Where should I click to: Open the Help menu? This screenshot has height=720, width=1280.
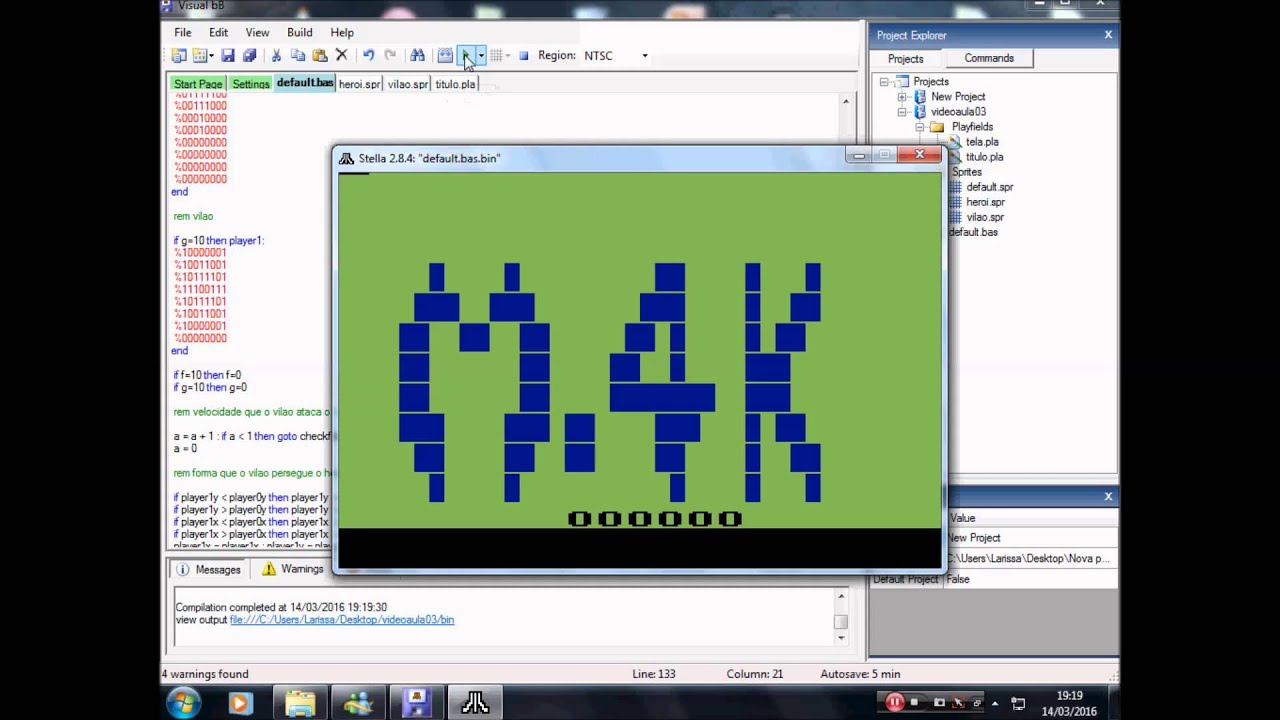[342, 32]
